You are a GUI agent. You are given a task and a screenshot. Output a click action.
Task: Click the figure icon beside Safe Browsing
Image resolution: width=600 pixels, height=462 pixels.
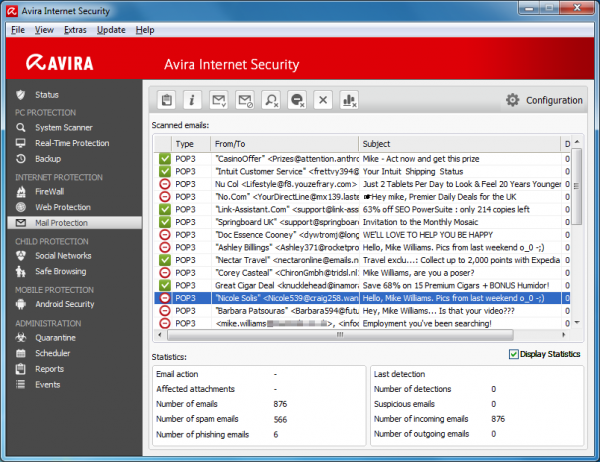[21, 271]
